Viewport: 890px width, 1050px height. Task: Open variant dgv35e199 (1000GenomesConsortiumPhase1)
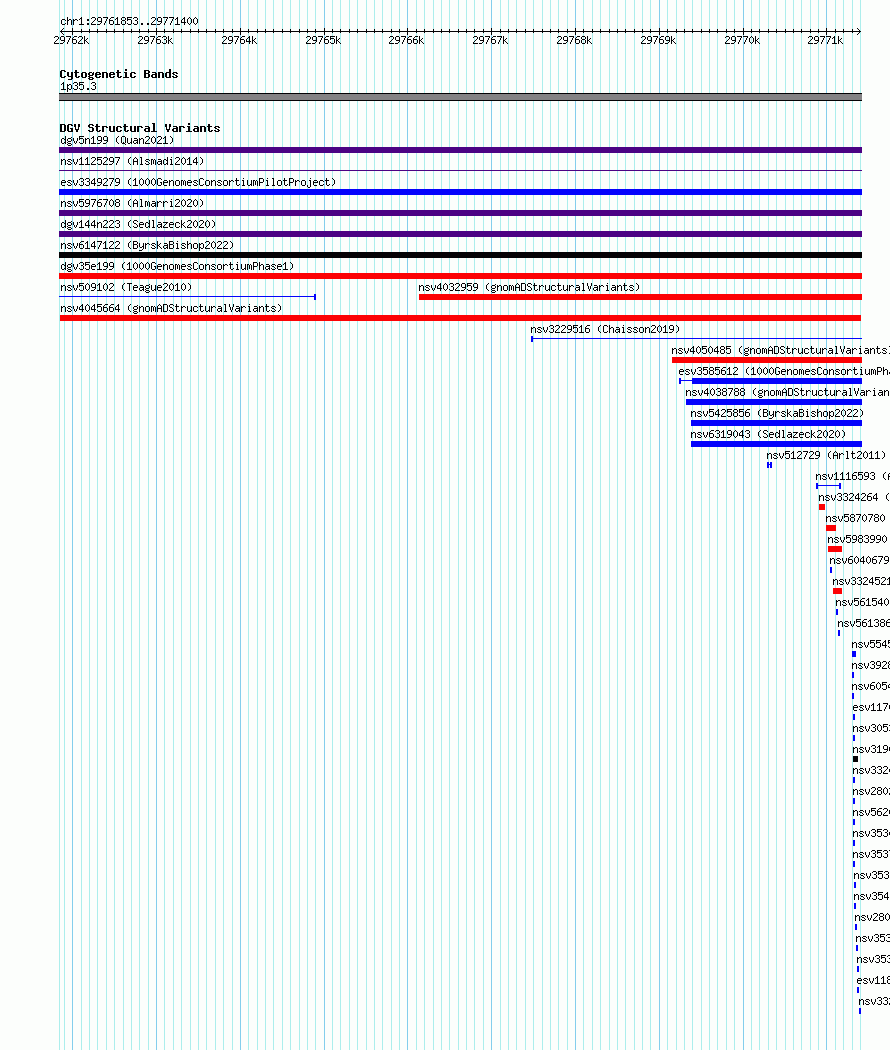click(177, 267)
